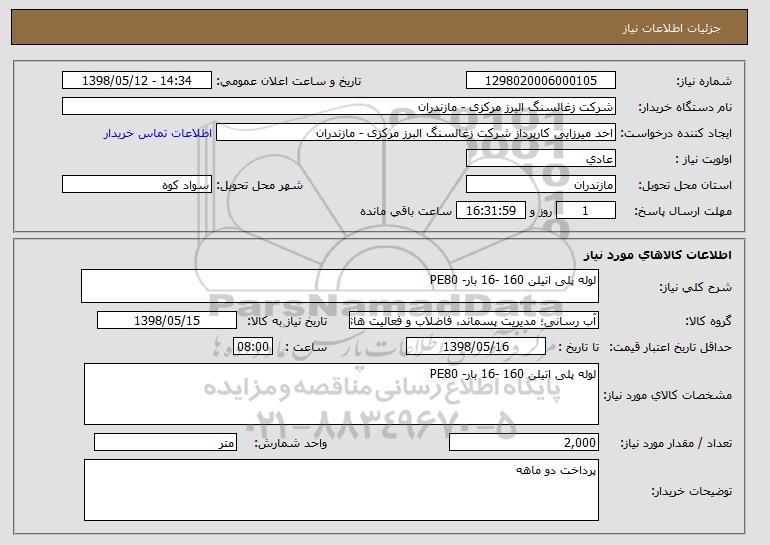Screen dimensions: 770x545
Task: Click the label مشخصات کالای مورد نیاز
Action: click(667, 395)
